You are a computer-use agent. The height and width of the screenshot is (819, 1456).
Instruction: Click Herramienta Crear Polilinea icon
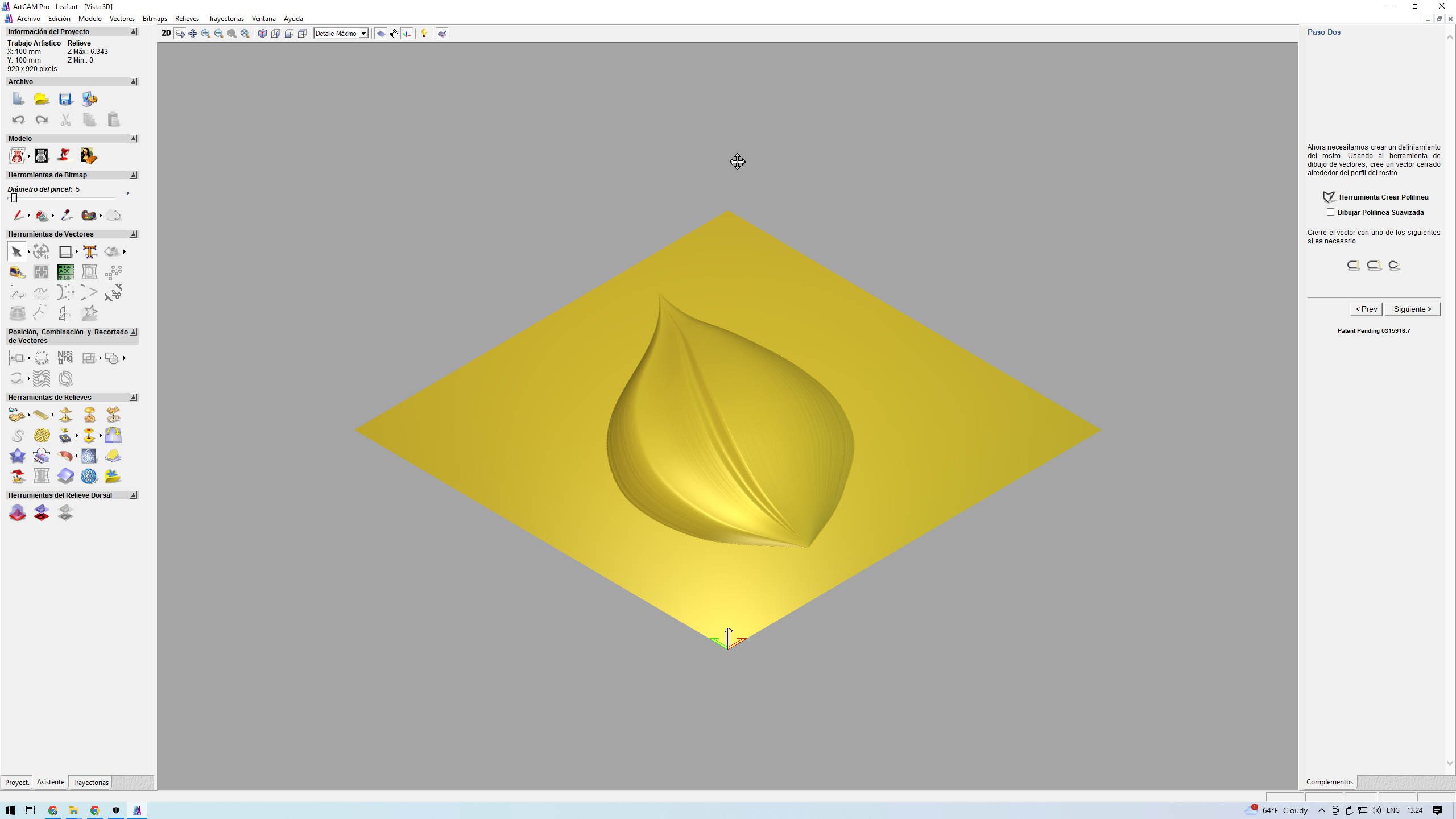click(x=1329, y=197)
